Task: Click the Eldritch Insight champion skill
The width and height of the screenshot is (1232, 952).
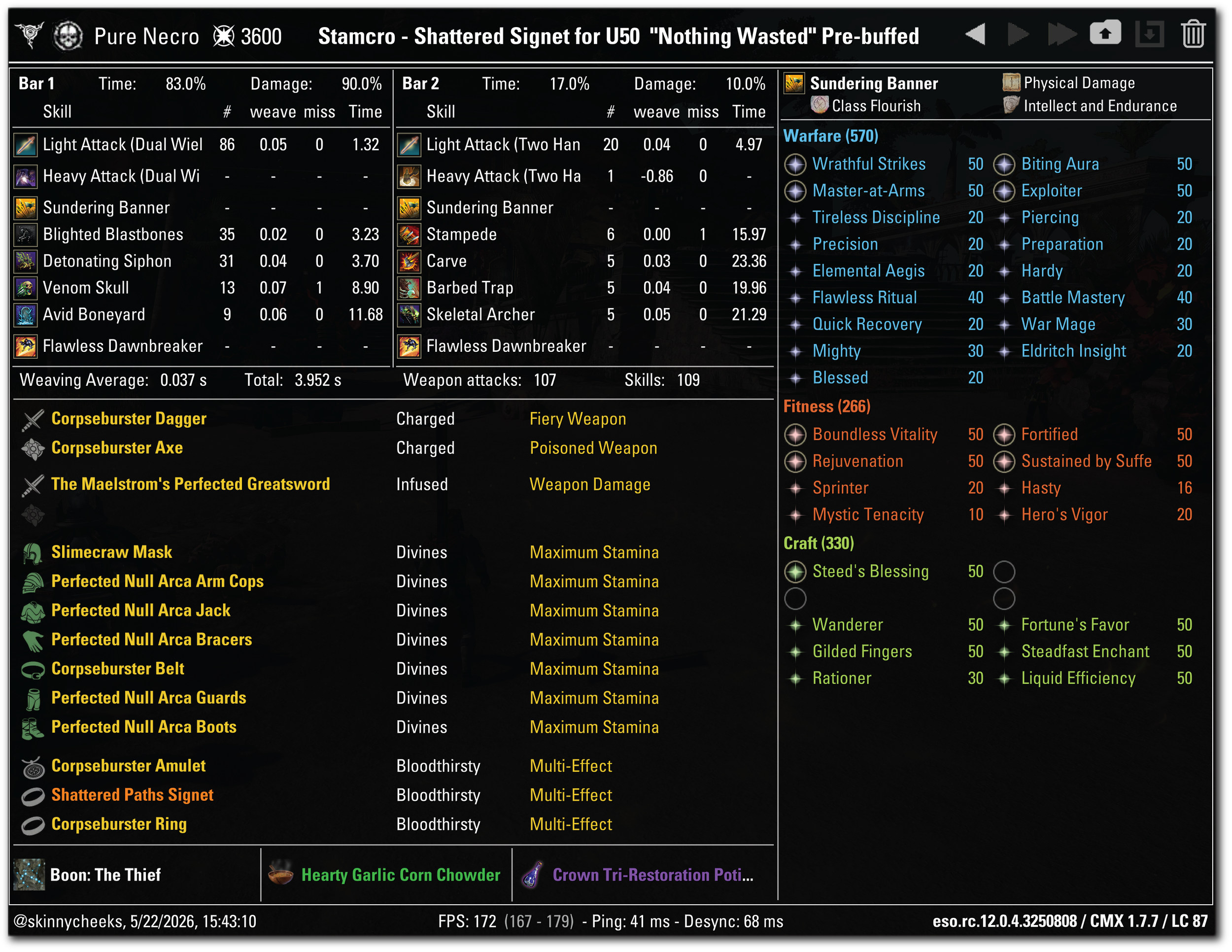Action: pyautogui.click(x=1073, y=351)
